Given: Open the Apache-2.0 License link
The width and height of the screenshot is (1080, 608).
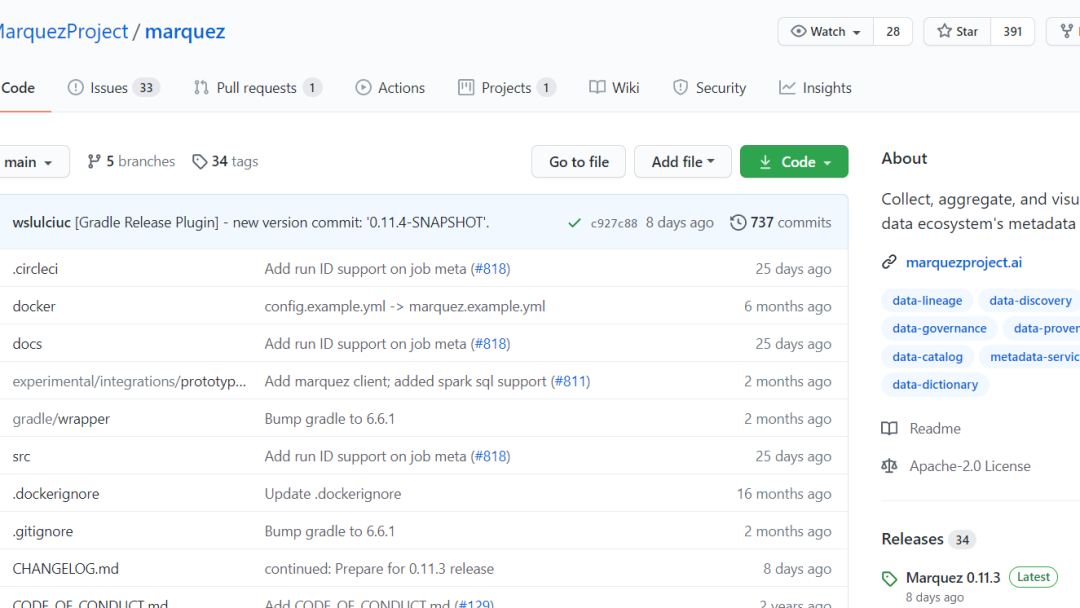Looking at the screenshot, I should [970, 466].
